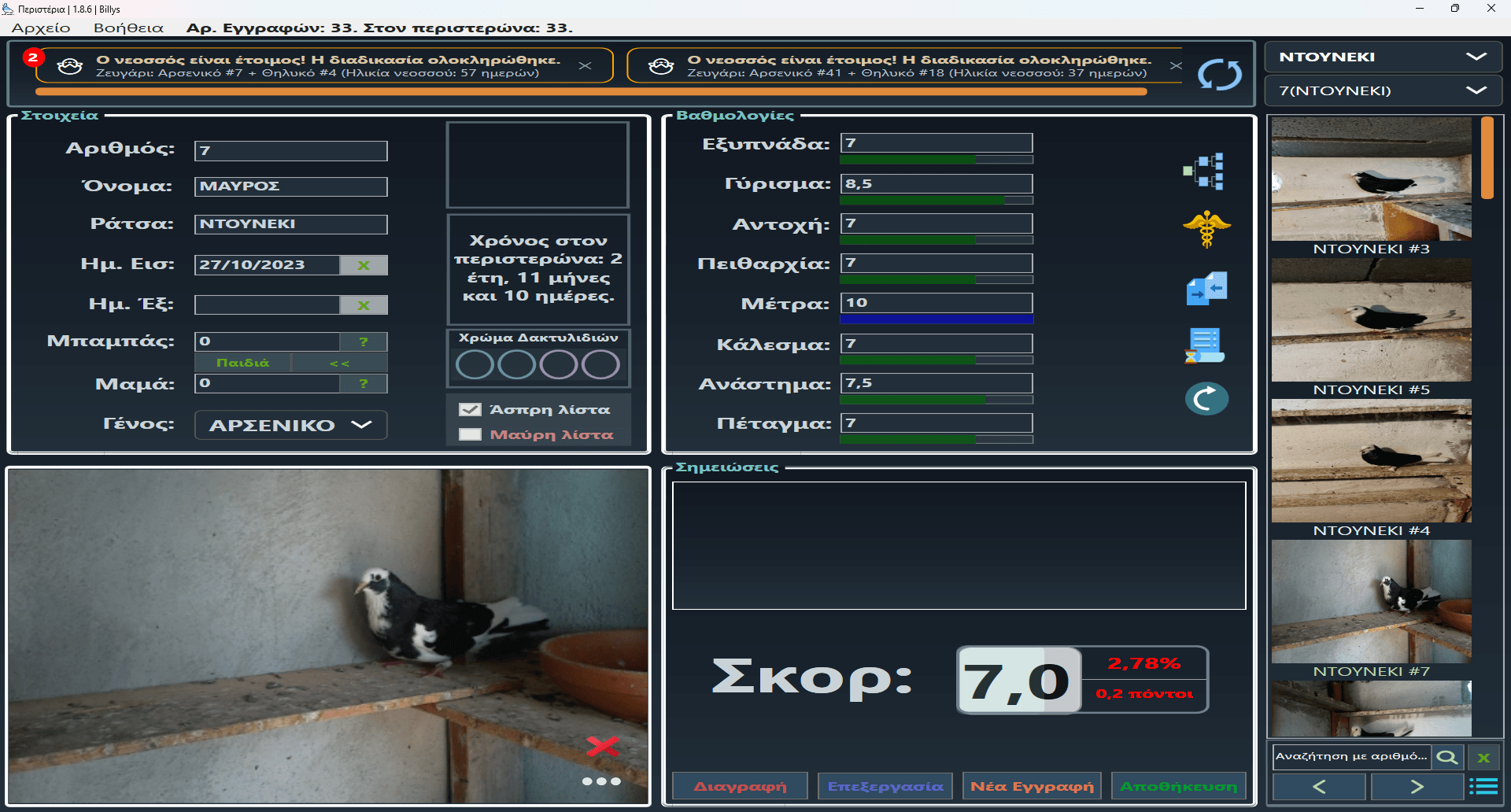Click the search magnifier icon
1511x812 pixels.
pos(1446,757)
